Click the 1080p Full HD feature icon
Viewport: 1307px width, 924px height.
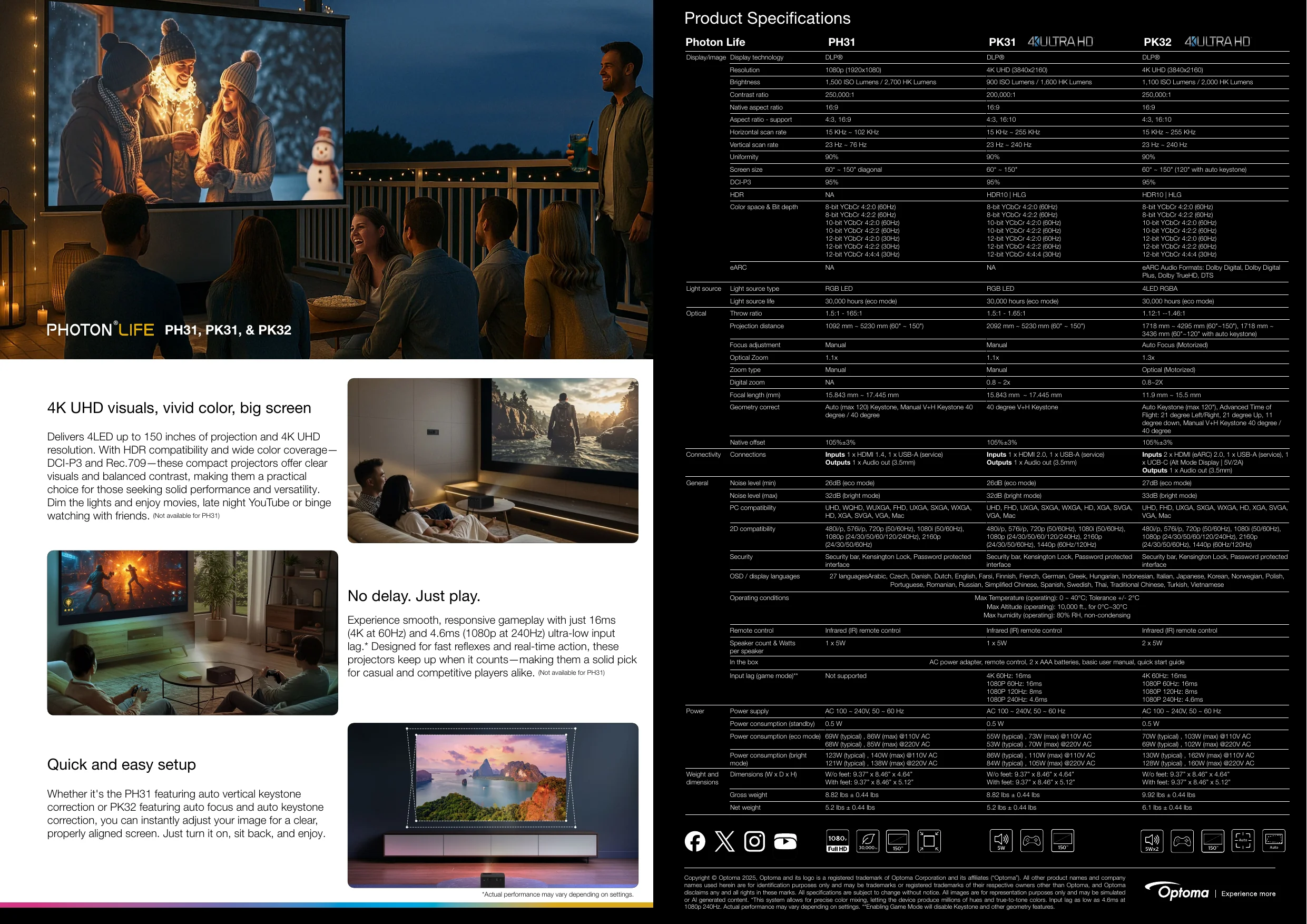[838, 841]
